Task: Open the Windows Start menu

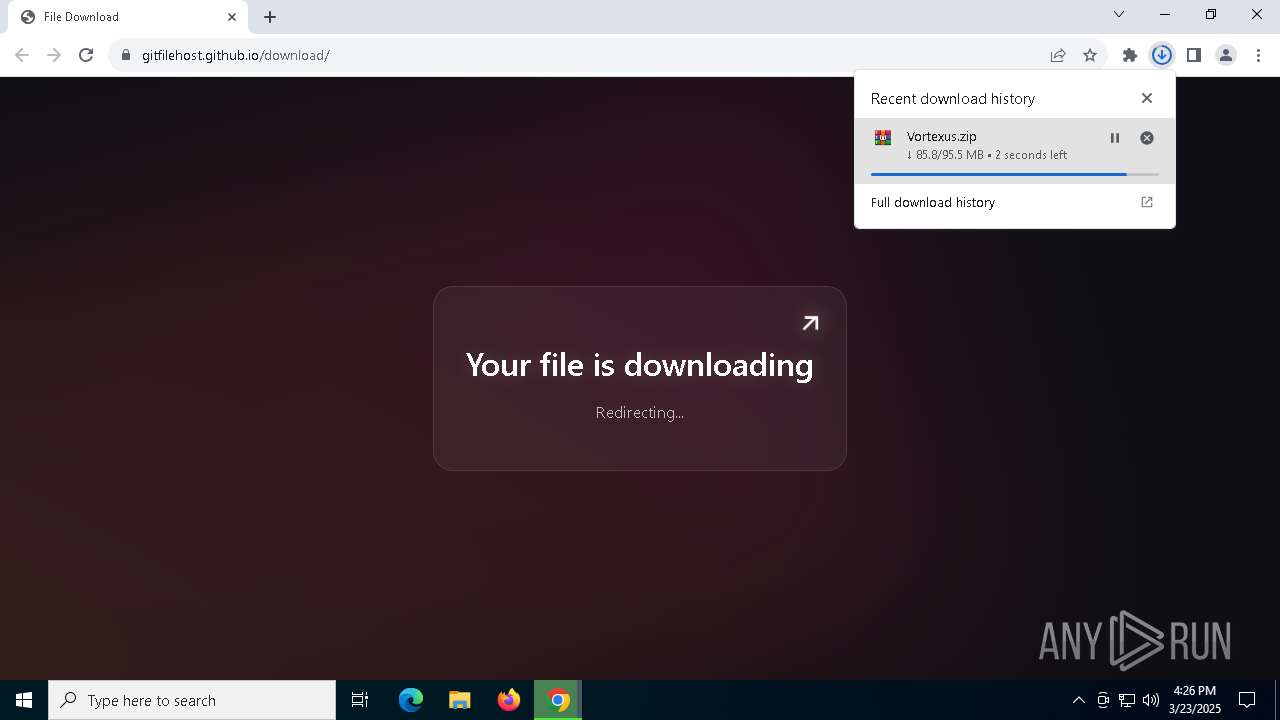Action: click(x=24, y=700)
